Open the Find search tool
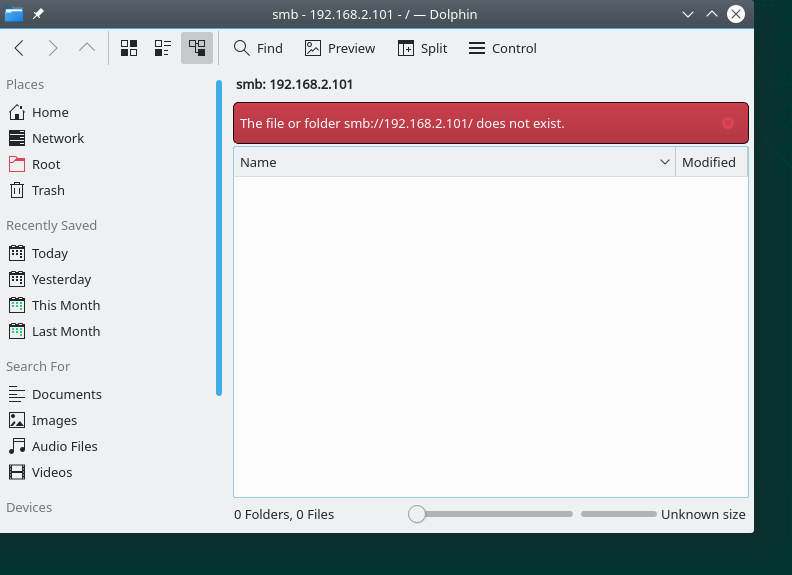This screenshot has width=792, height=575. click(x=258, y=48)
